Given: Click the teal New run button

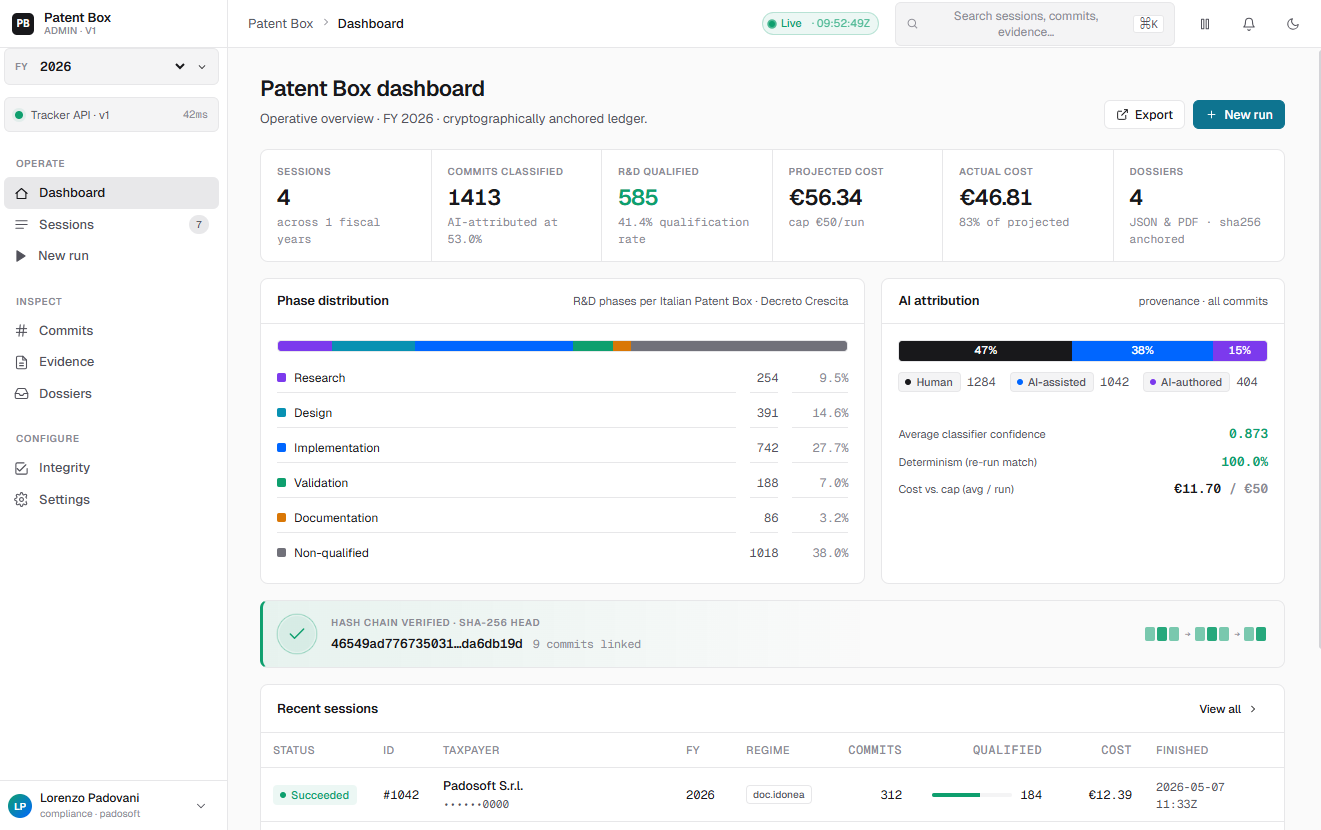Looking at the screenshot, I should [x=1239, y=115].
